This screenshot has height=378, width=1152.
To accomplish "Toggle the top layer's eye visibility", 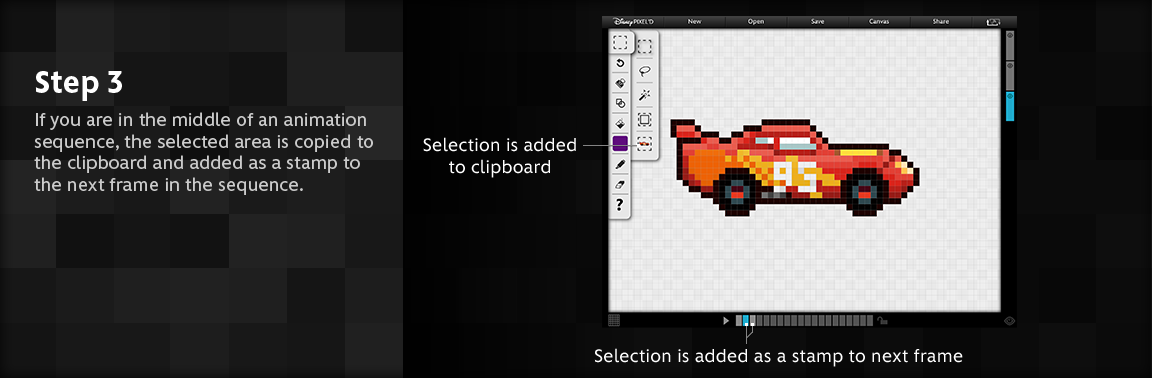I will (x=1009, y=35).
